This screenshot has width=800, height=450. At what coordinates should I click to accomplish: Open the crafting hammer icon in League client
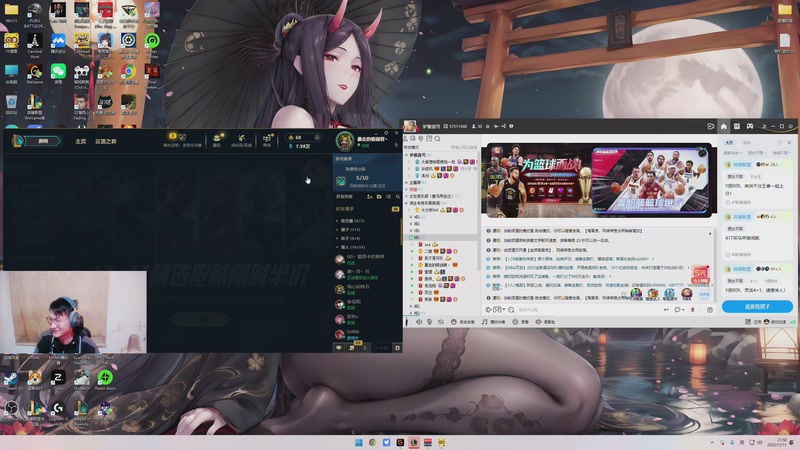coord(241,139)
